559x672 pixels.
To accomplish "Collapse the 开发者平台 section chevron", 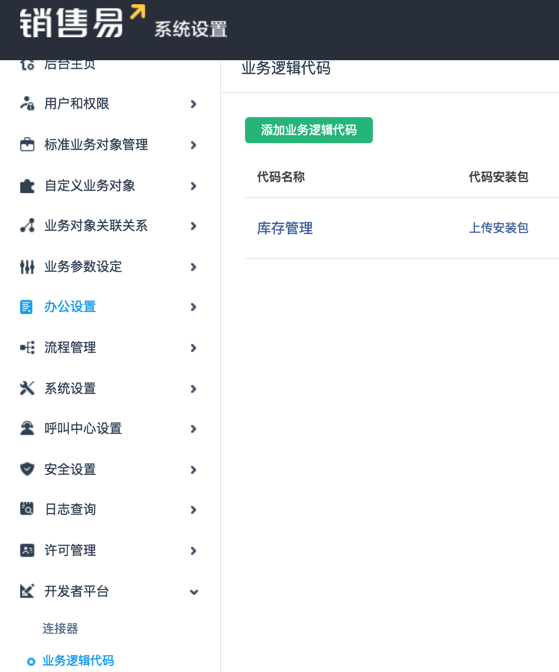I will 194,592.
